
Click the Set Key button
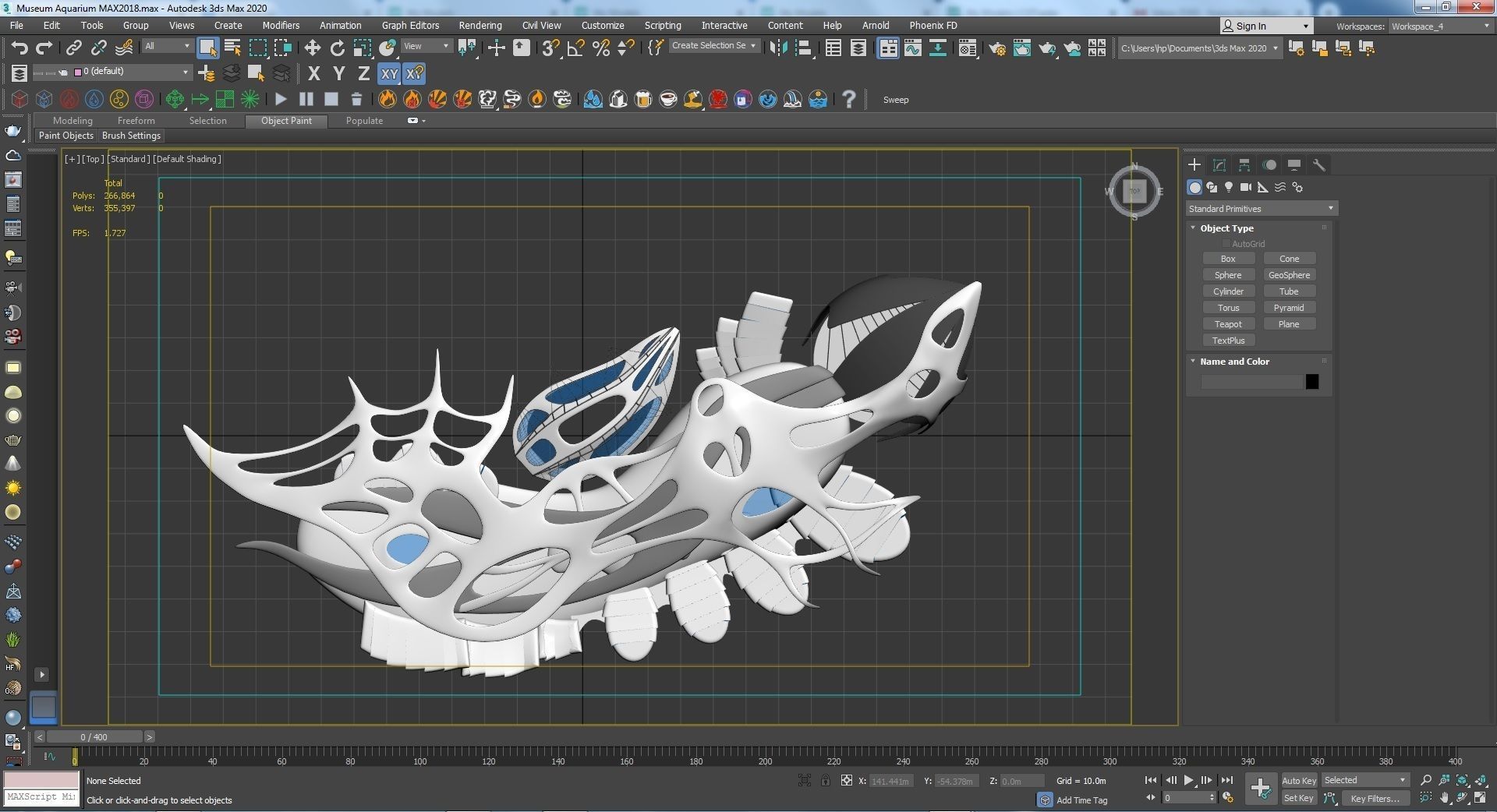[1299, 799]
